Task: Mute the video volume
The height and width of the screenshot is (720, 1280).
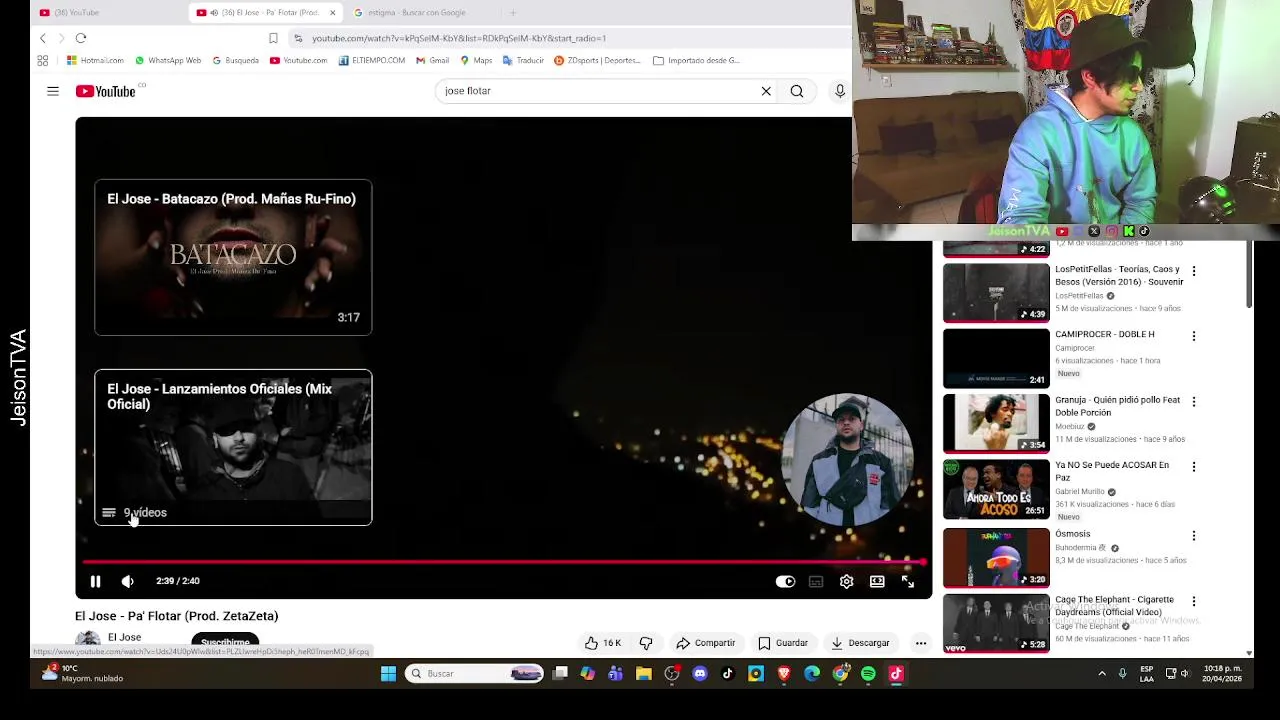Action: click(127, 581)
